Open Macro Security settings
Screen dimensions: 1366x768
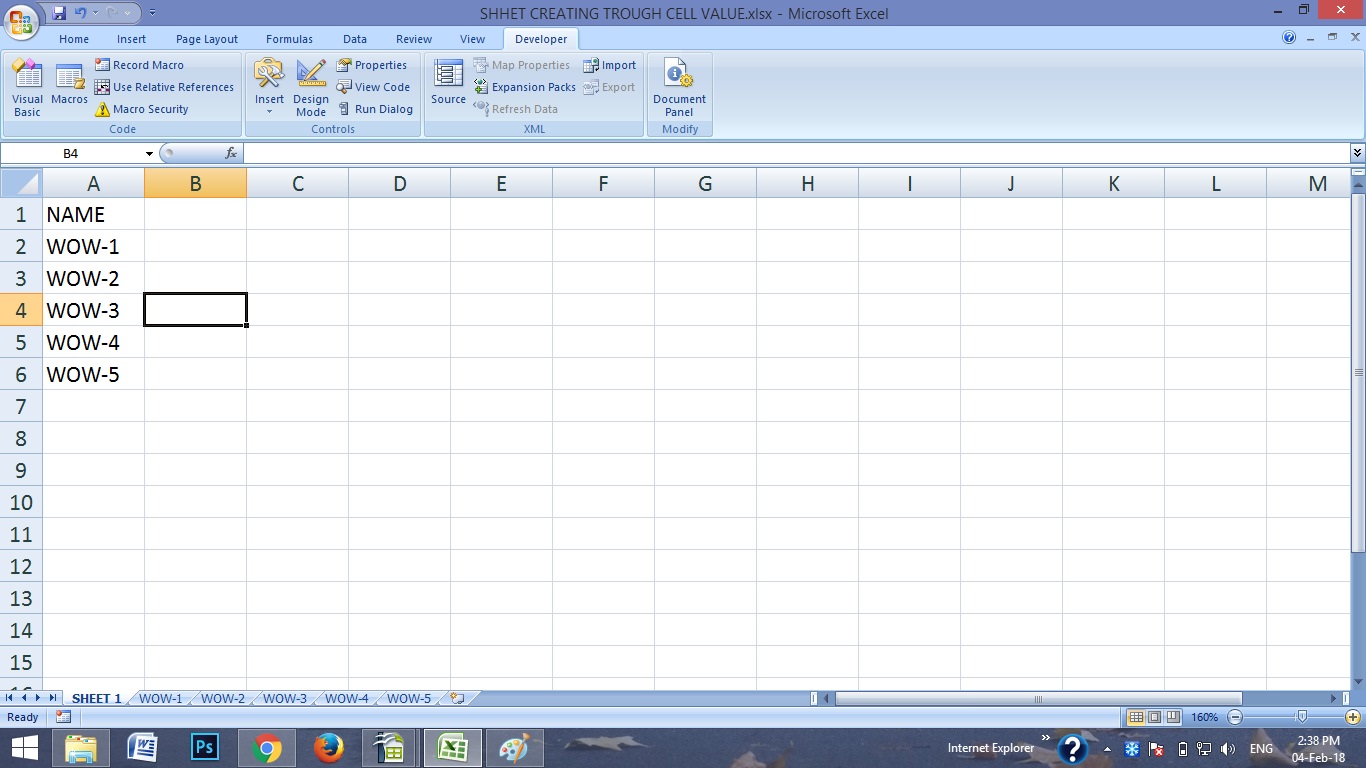point(146,109)
